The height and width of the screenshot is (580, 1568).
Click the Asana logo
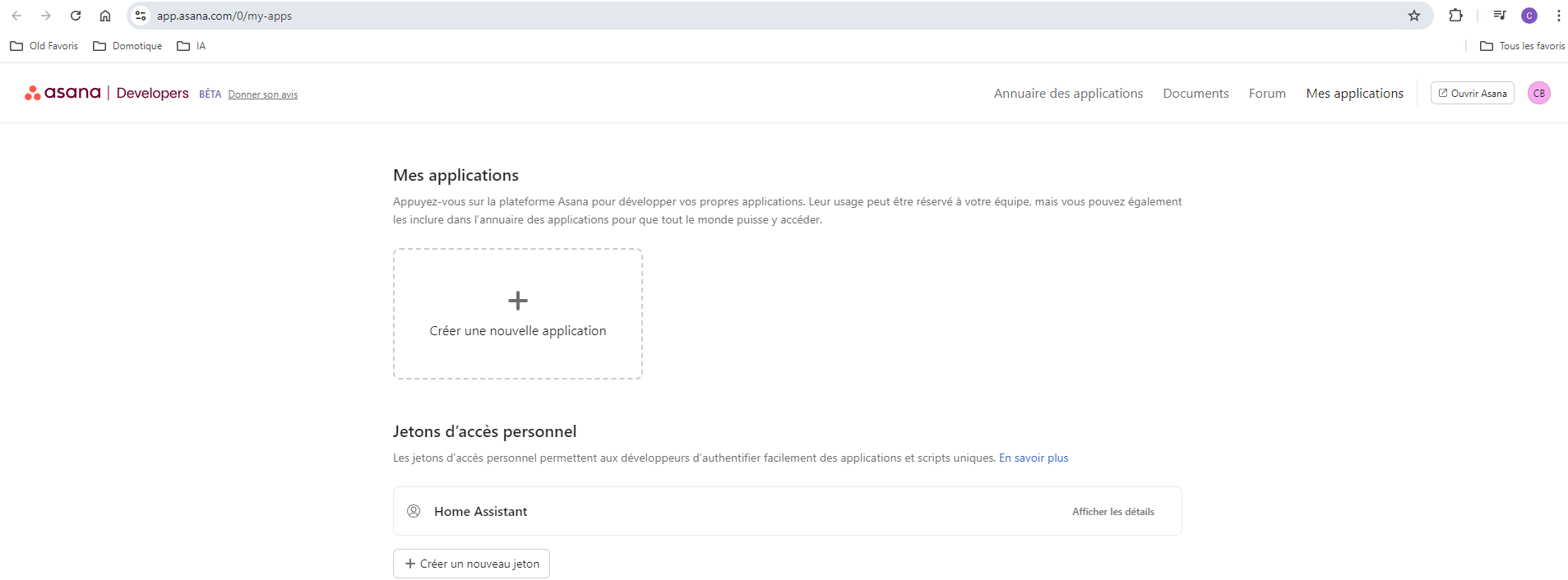pyautogui.click(x=63, y=93)
